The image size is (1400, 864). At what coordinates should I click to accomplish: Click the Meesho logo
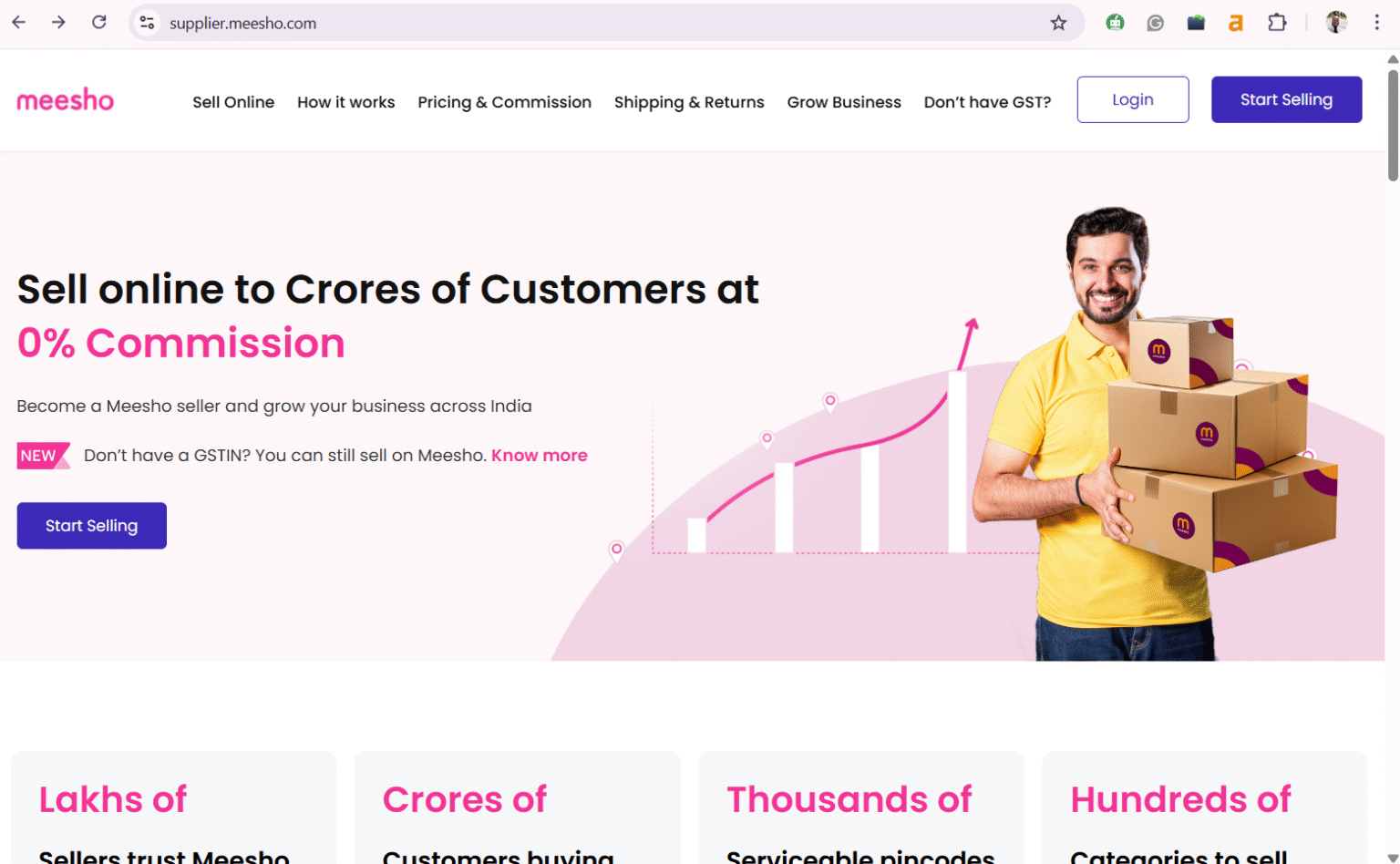pyautogui.click(x=66, y=100)
